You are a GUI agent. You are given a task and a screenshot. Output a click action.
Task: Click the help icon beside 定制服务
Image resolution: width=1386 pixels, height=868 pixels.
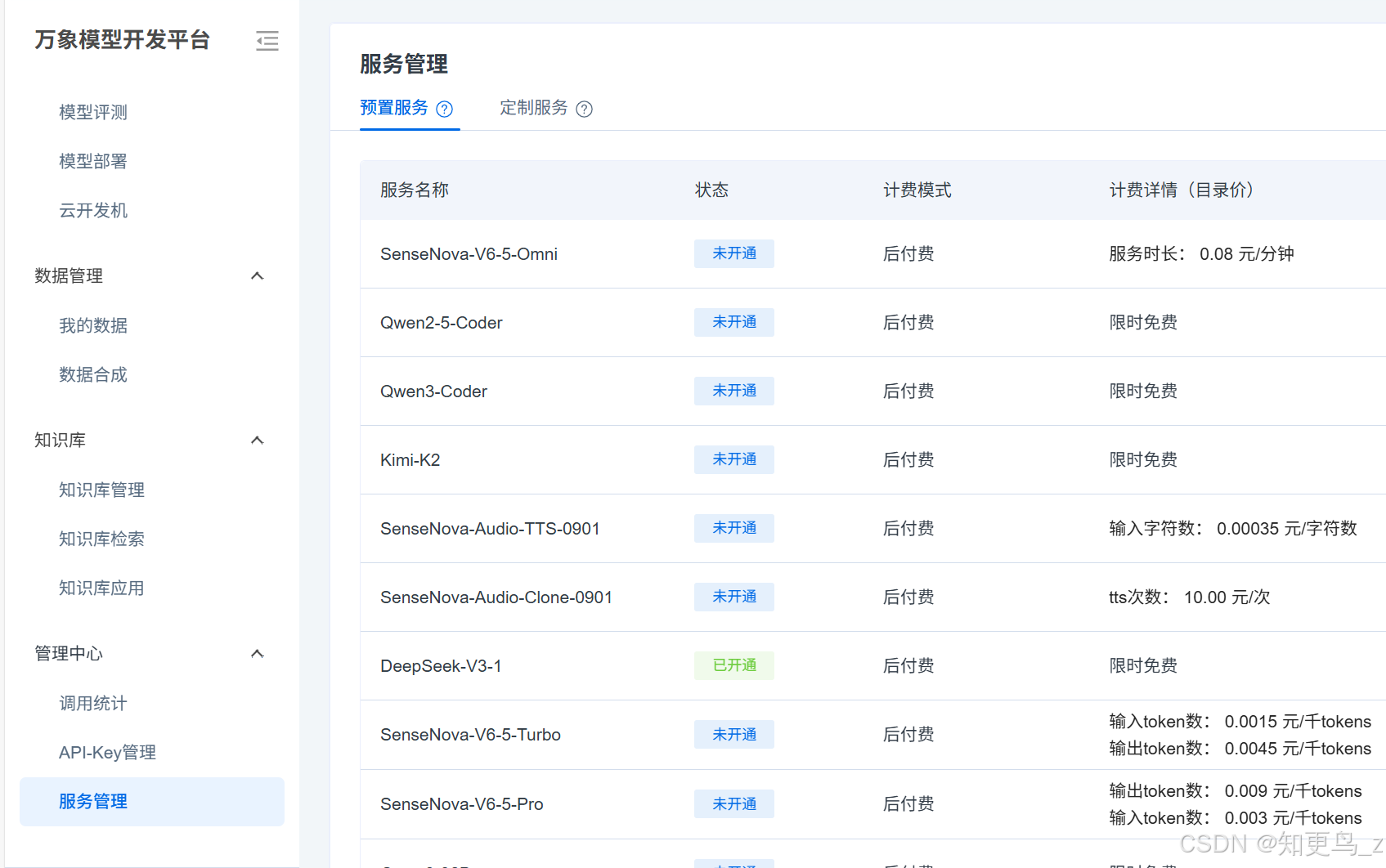[584, 109]
